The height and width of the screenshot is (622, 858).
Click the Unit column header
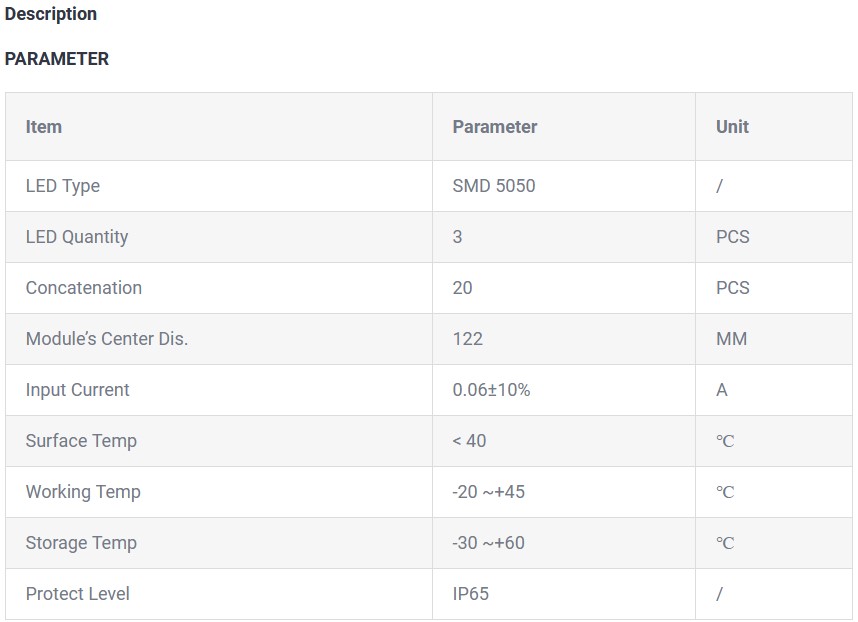pyautogui.click(x=732, y=127)
